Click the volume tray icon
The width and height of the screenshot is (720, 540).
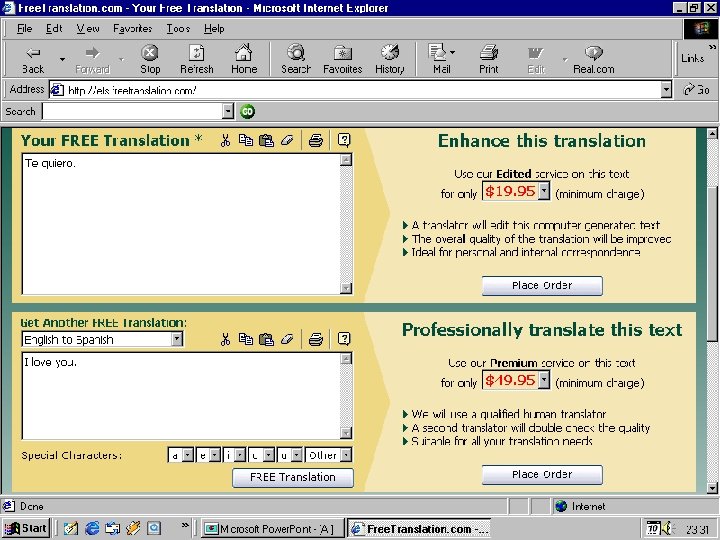click(666, 529)
